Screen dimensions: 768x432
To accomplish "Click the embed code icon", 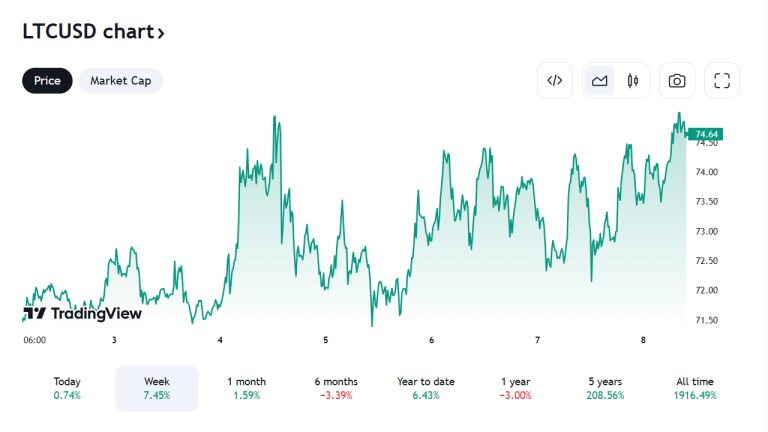I will pos(555,81).
